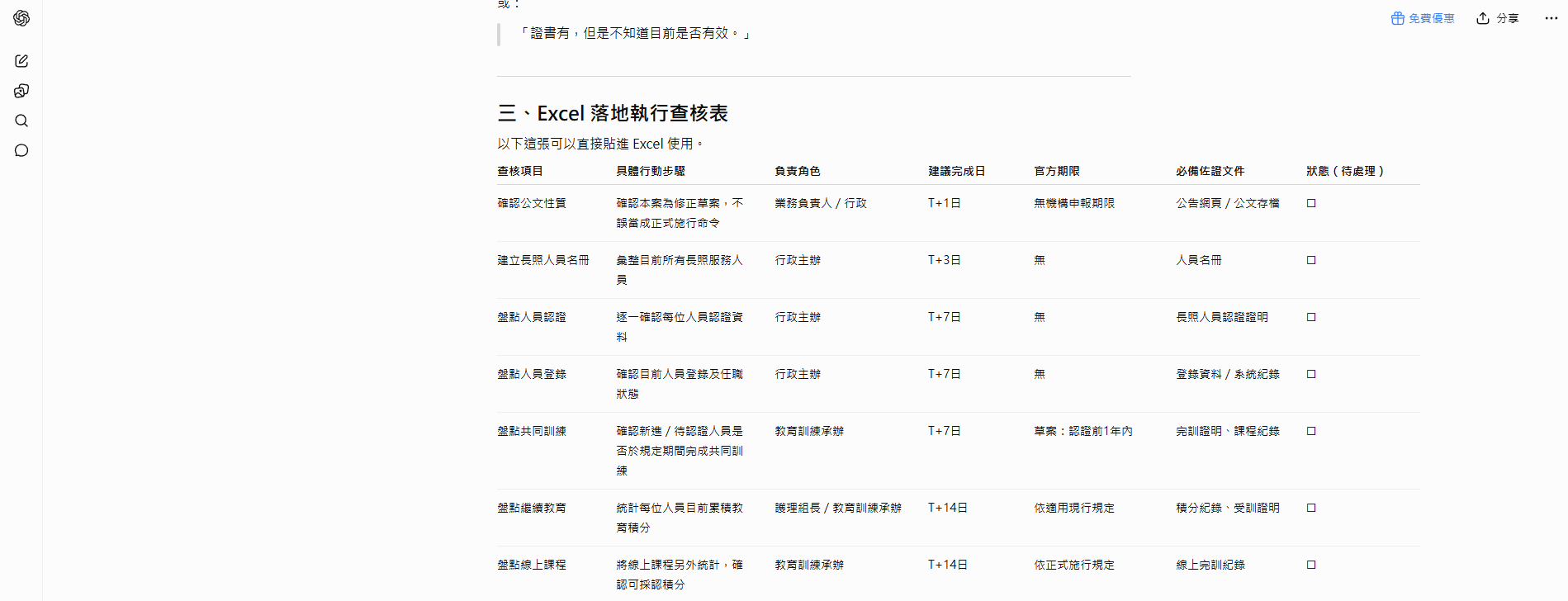1568x601 pixels.
Task: Click the quote 證書有，但是不知道目前是否有效
Action: point(634,33)
